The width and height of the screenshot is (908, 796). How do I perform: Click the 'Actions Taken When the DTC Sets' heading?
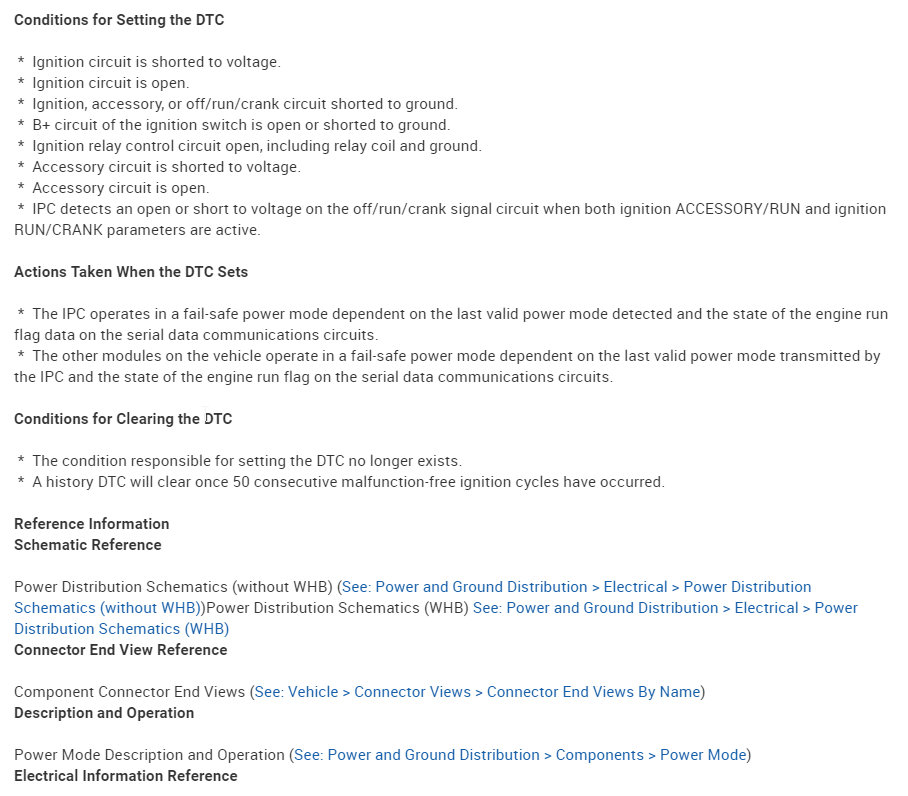(131, 272)
